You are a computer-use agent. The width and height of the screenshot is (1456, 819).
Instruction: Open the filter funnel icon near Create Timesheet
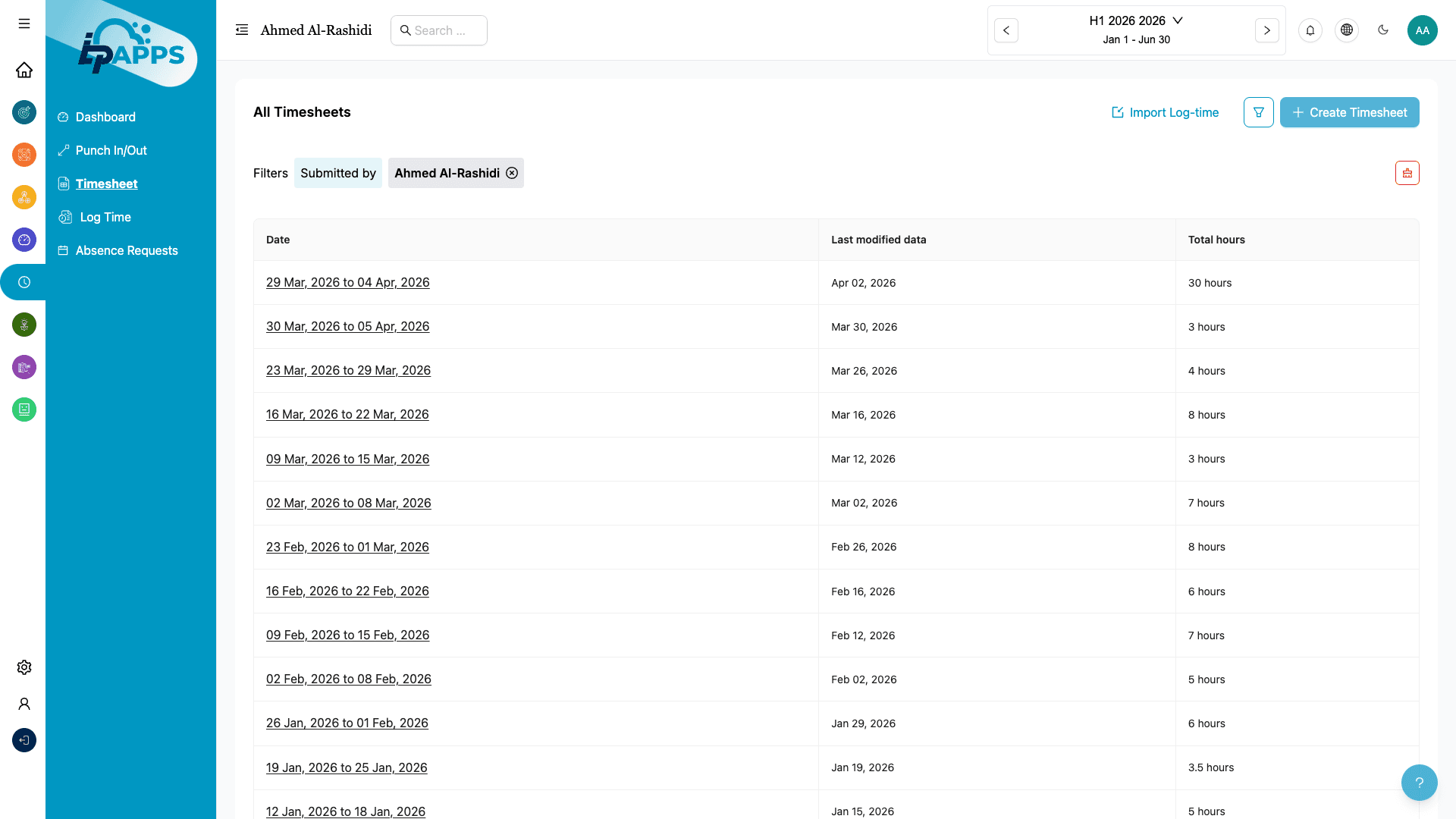click(x=1258, y=112)
